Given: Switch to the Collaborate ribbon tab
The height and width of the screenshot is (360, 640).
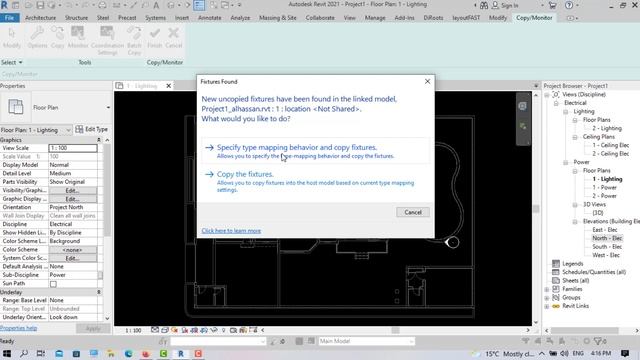Looking at the screenshot, I should pyautogui.click(x=320, y=18).
